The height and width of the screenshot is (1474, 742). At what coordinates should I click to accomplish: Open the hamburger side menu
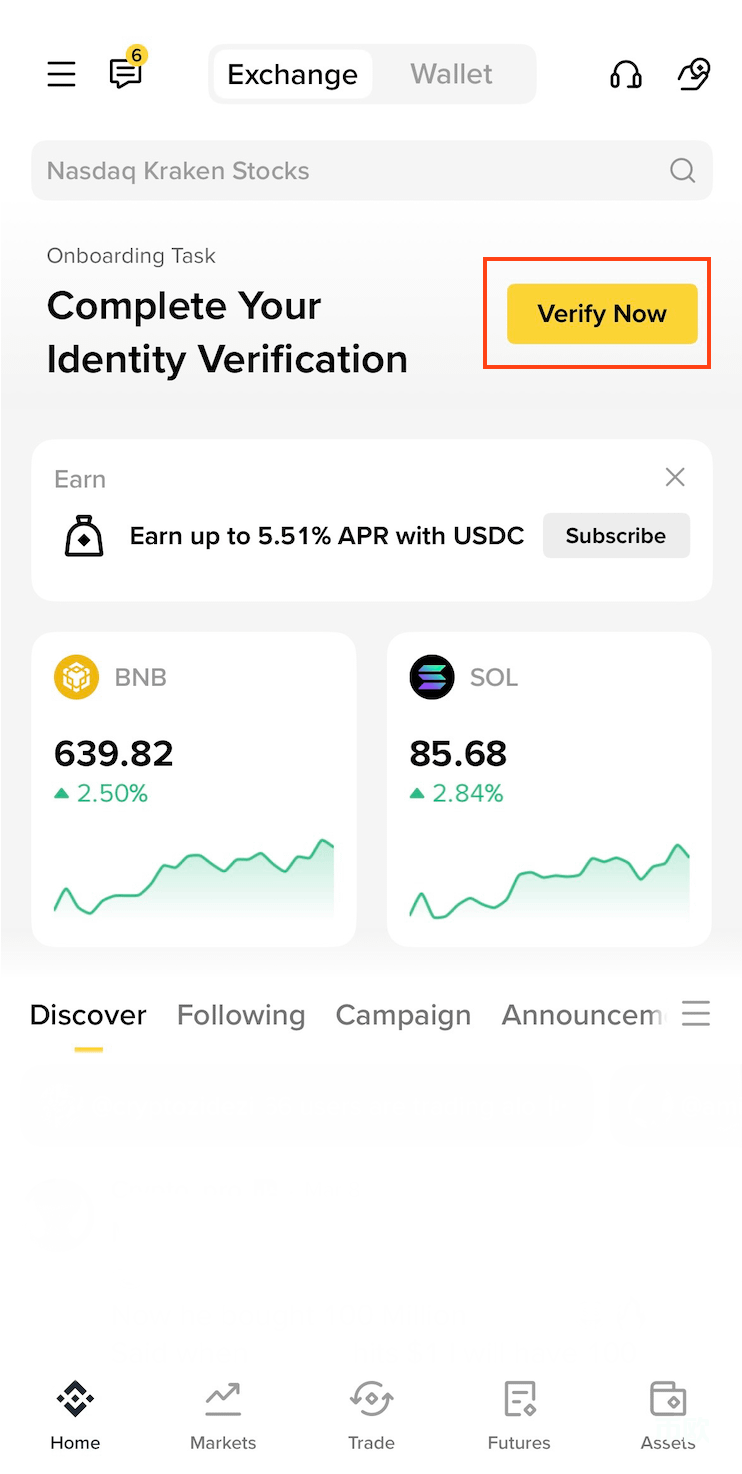click(61, 74)
